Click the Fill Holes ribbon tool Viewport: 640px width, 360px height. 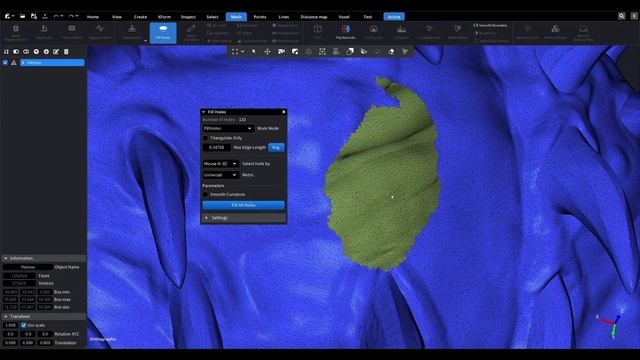click(x=163, y=33)
